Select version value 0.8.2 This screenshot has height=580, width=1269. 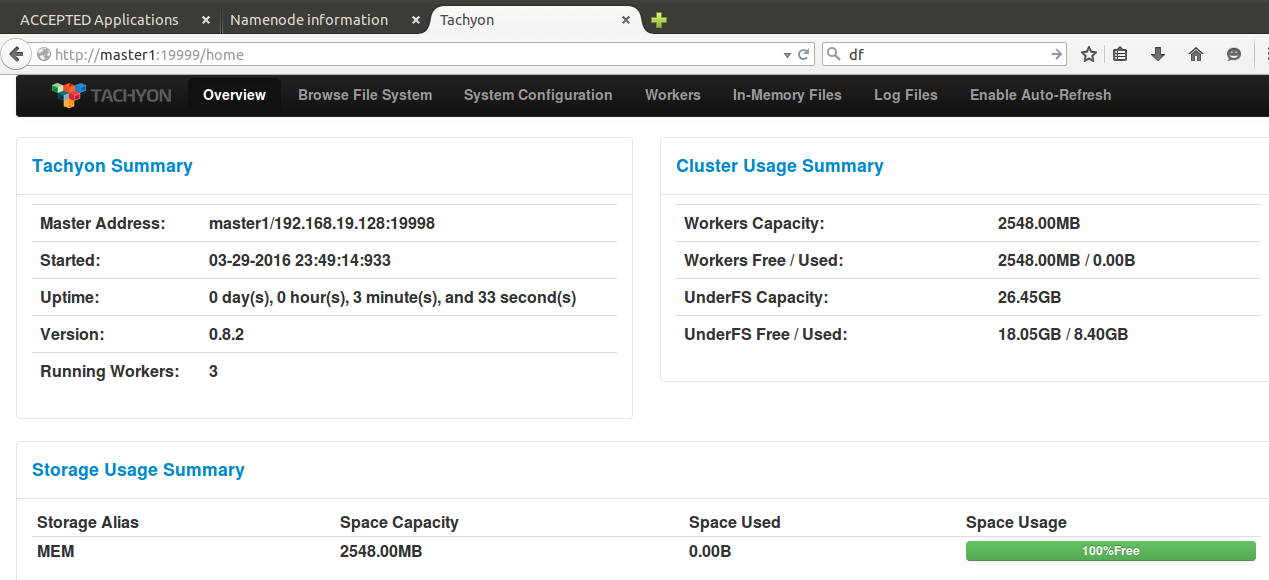coord(226,334)
